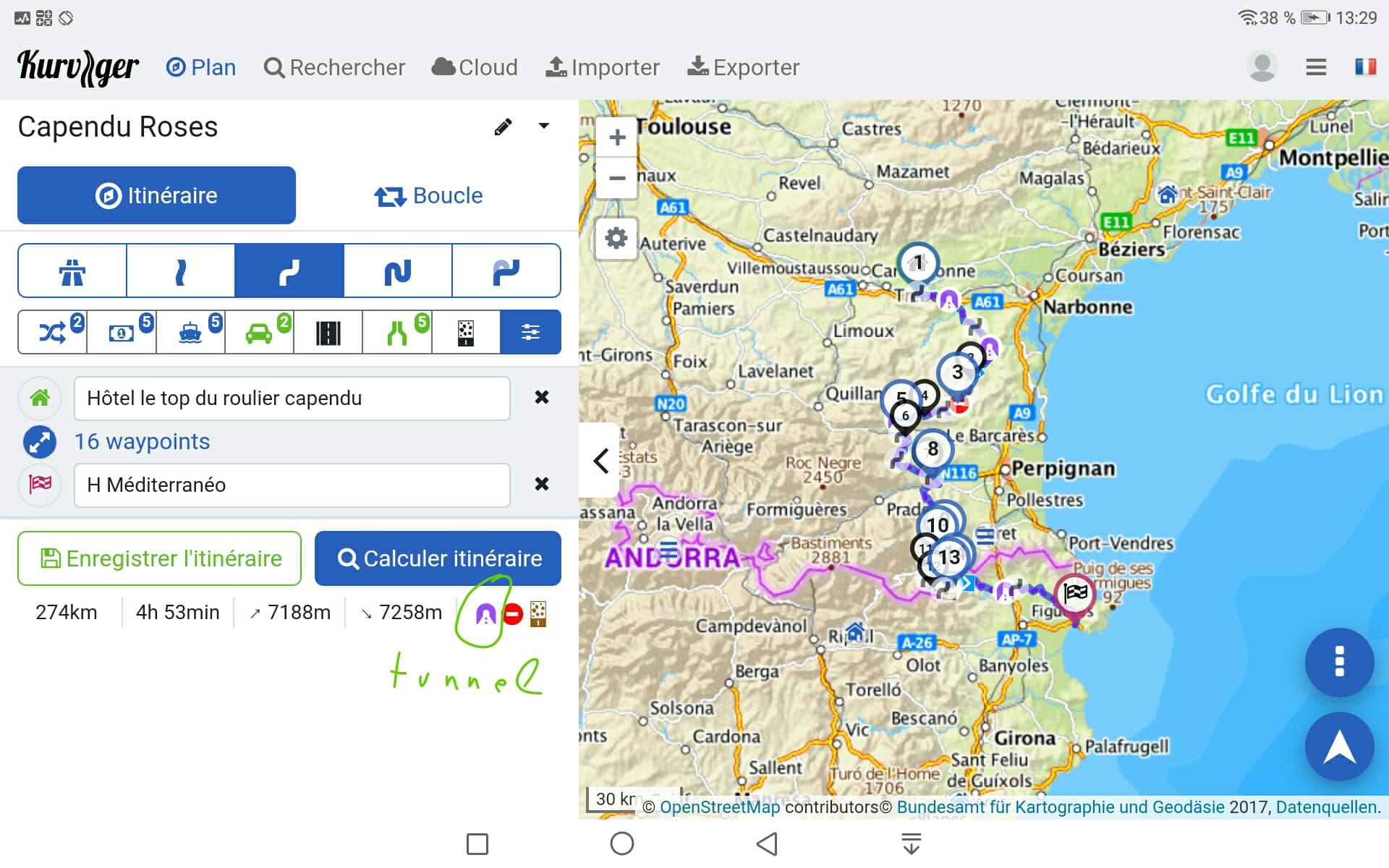Select the highway fastest route profile
Image resolution: width=1389 pixels, height=868 pixels.
72,271
